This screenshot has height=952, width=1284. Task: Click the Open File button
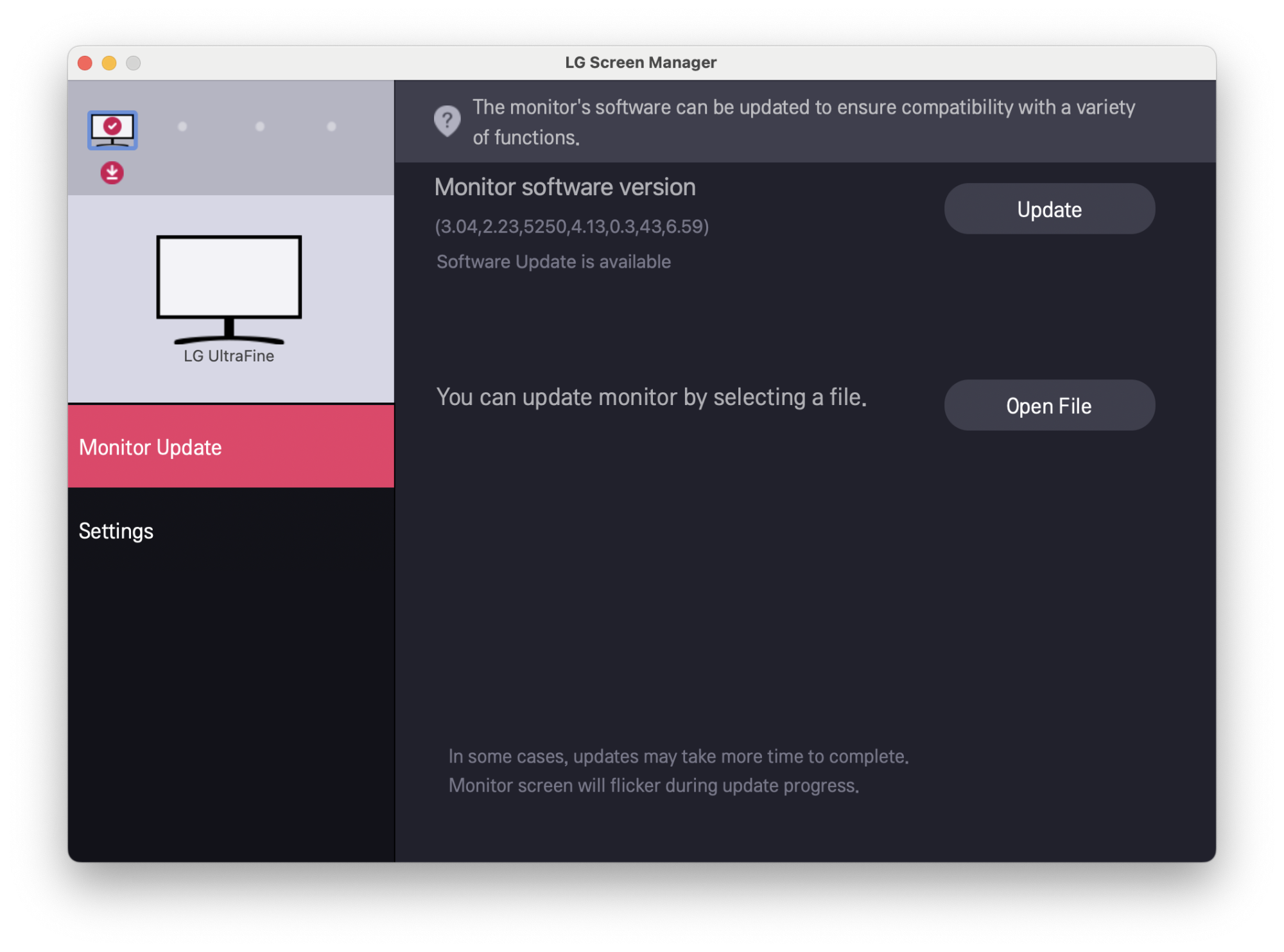1049,405
